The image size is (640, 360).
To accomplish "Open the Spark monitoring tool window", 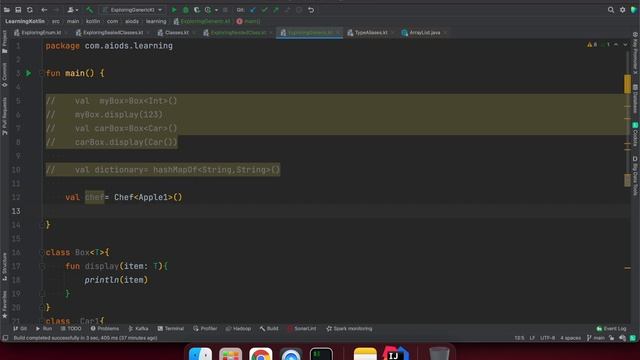I will click(349, 329).
